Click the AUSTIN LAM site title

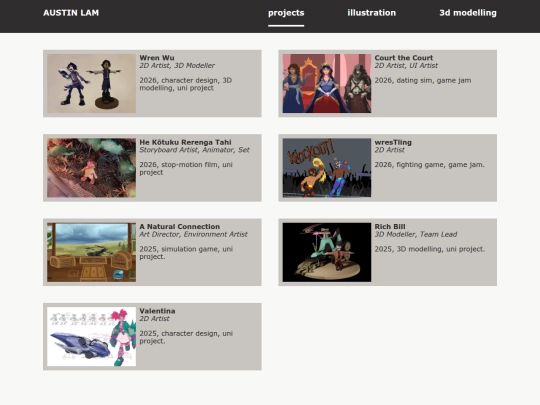pos(71,13)
